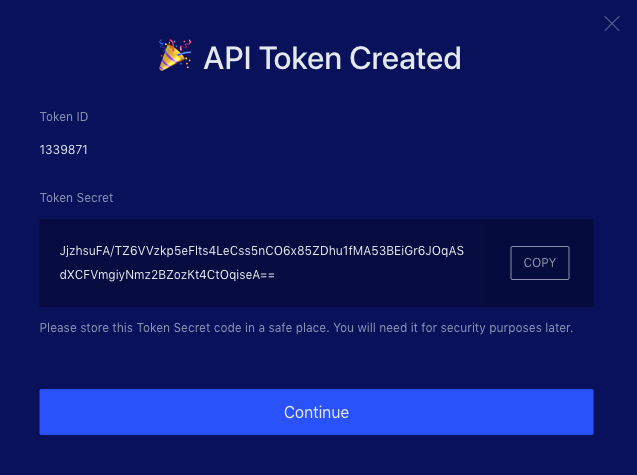Close the API Token Created dialog

pos(611,24)
